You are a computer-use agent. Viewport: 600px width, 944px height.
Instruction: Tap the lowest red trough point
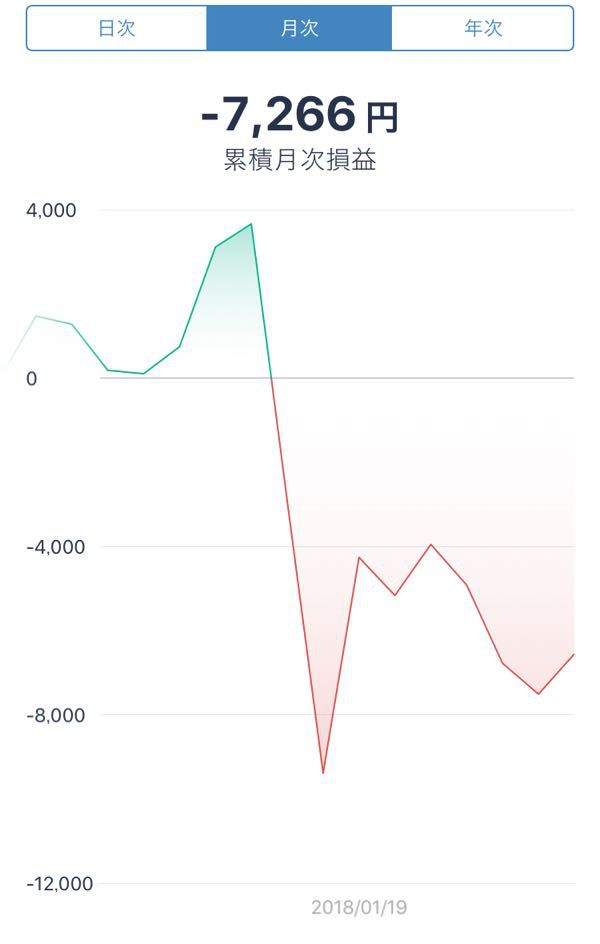coord(323,773)
